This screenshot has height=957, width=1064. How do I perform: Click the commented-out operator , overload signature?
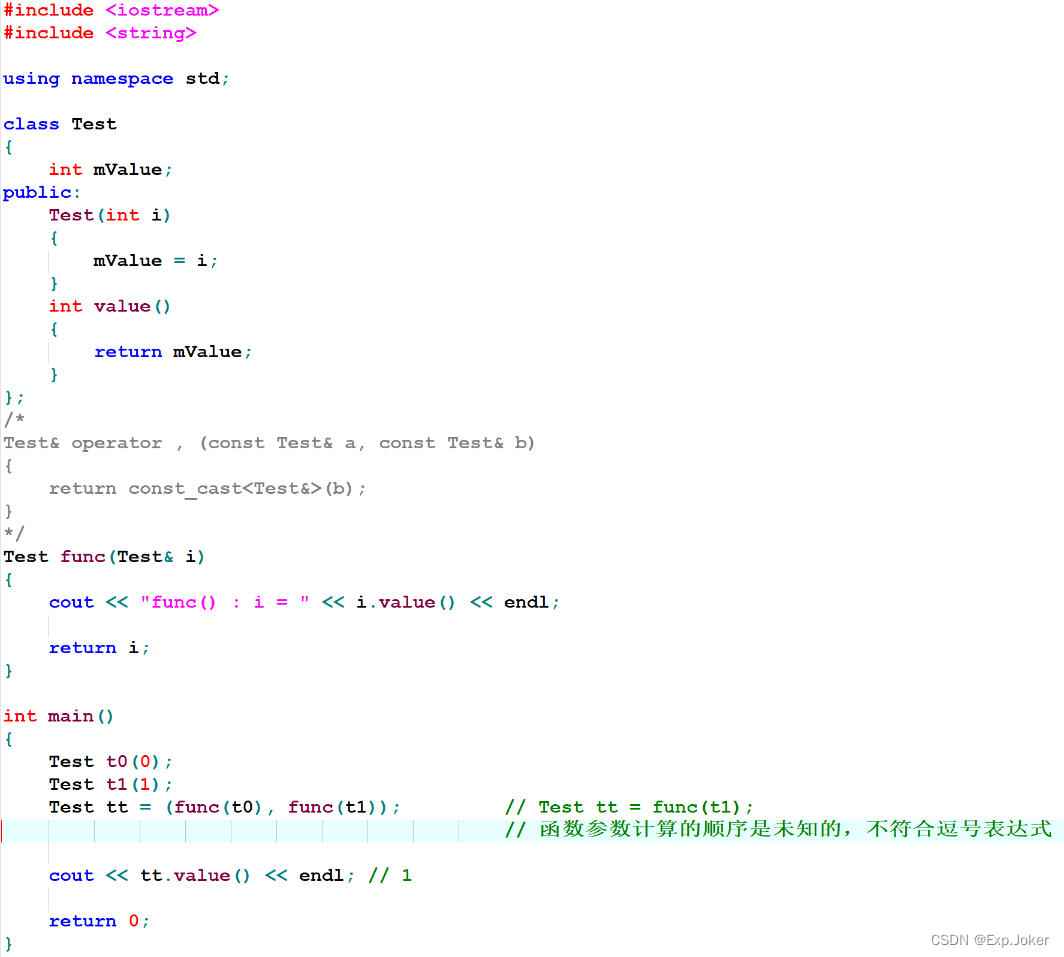pos(269,442)
